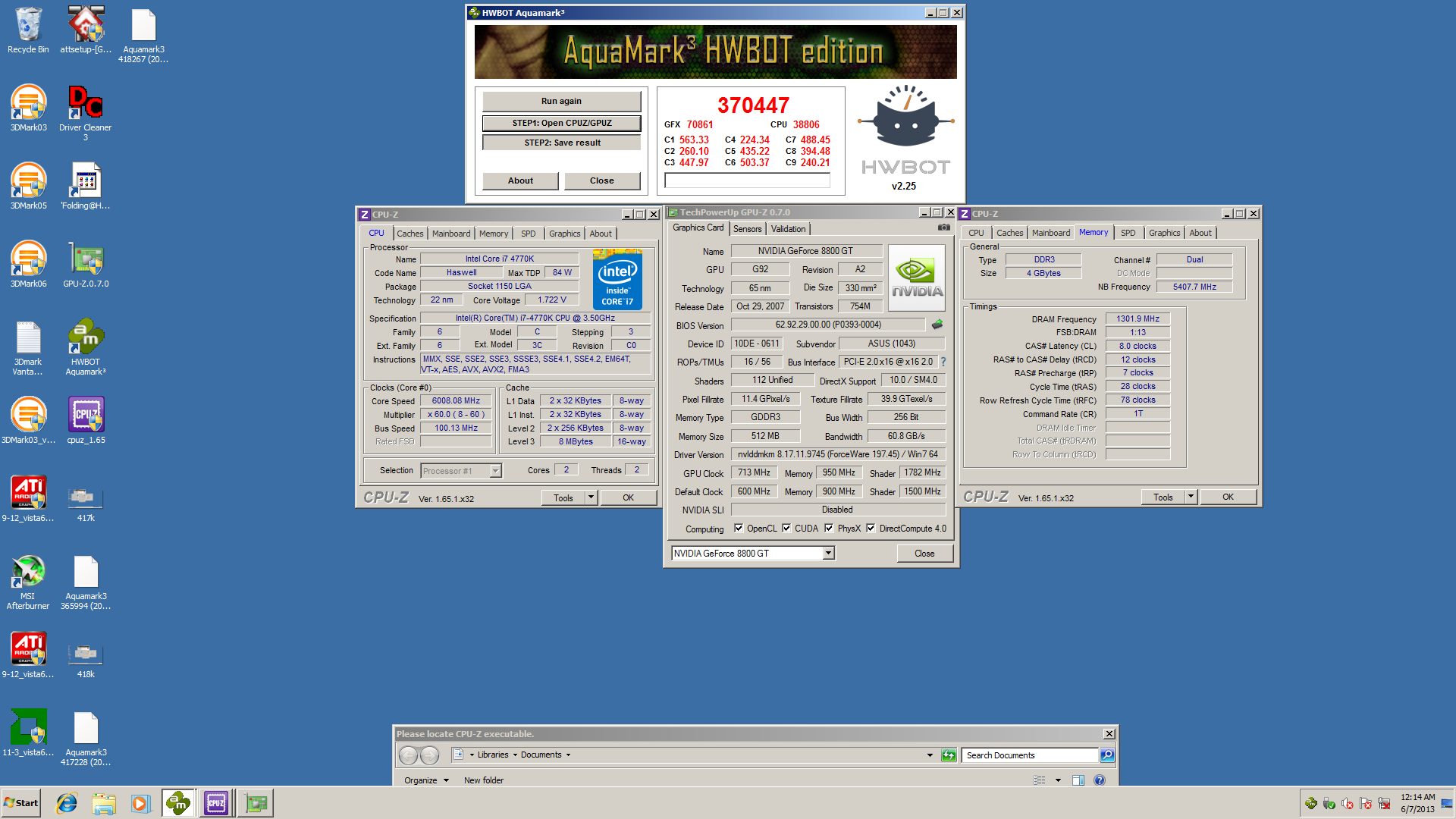1456x819 pixels.
Task: Open the 417k desktop icon
Action: 86,503
